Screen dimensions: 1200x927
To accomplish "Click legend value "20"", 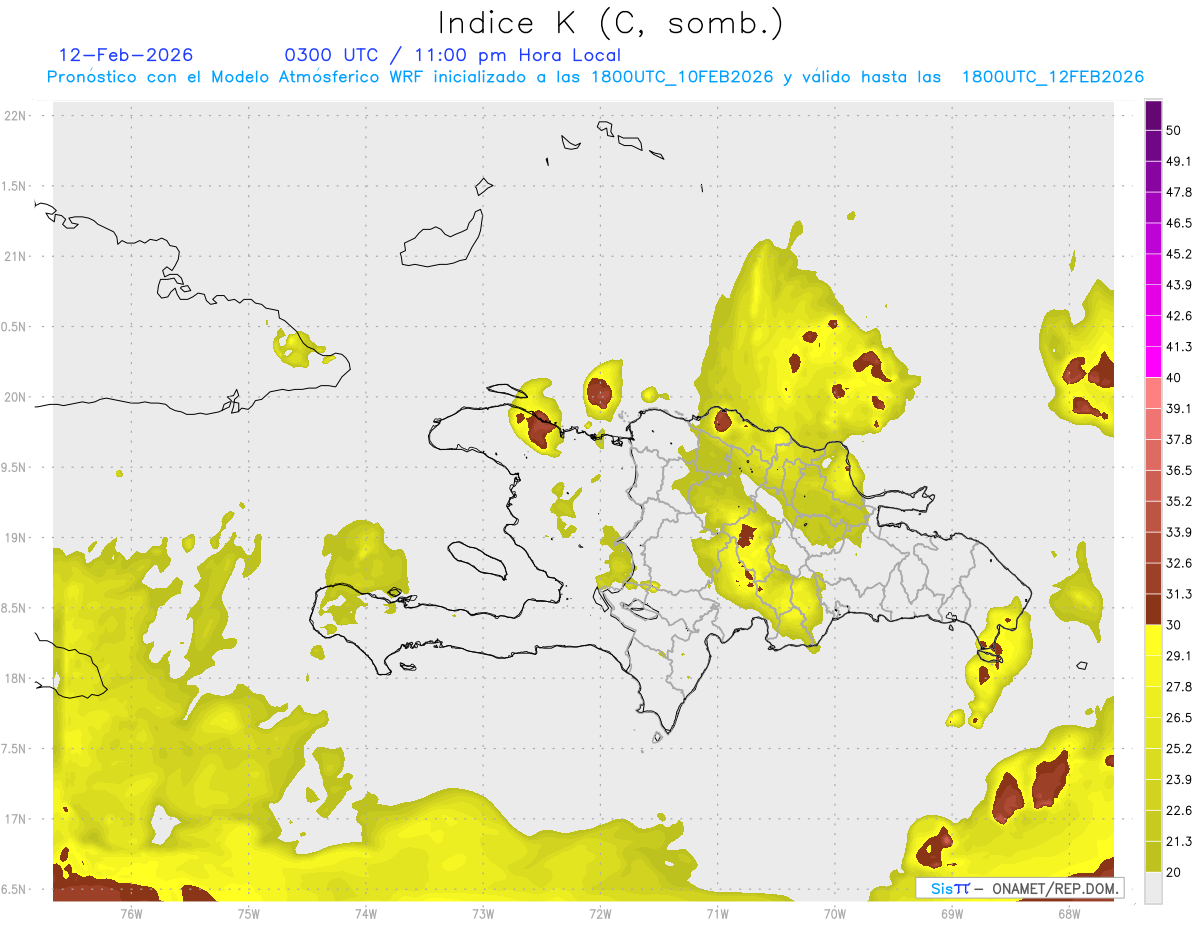I will point(1174,873).
